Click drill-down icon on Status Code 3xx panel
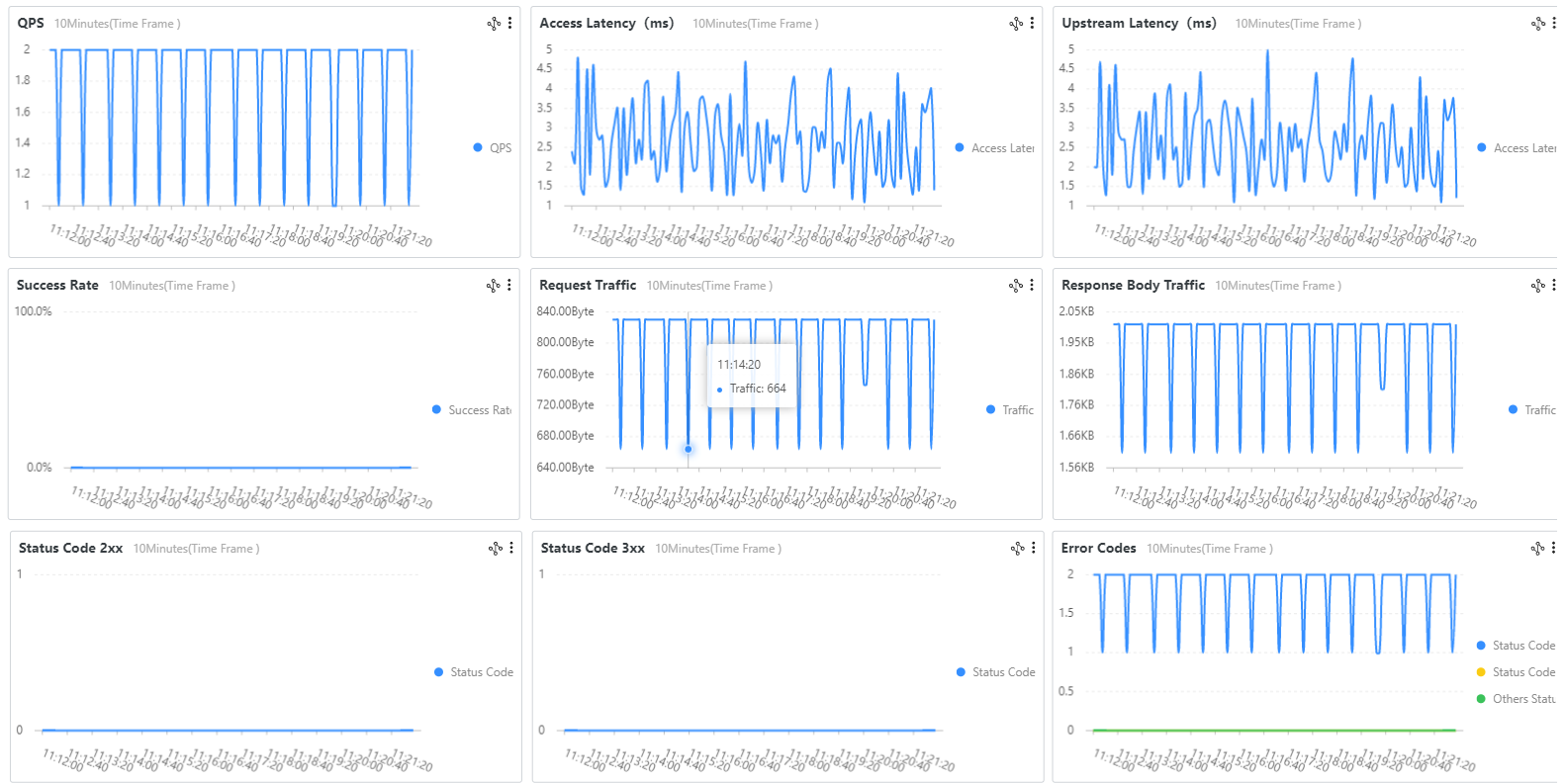 1017,548
